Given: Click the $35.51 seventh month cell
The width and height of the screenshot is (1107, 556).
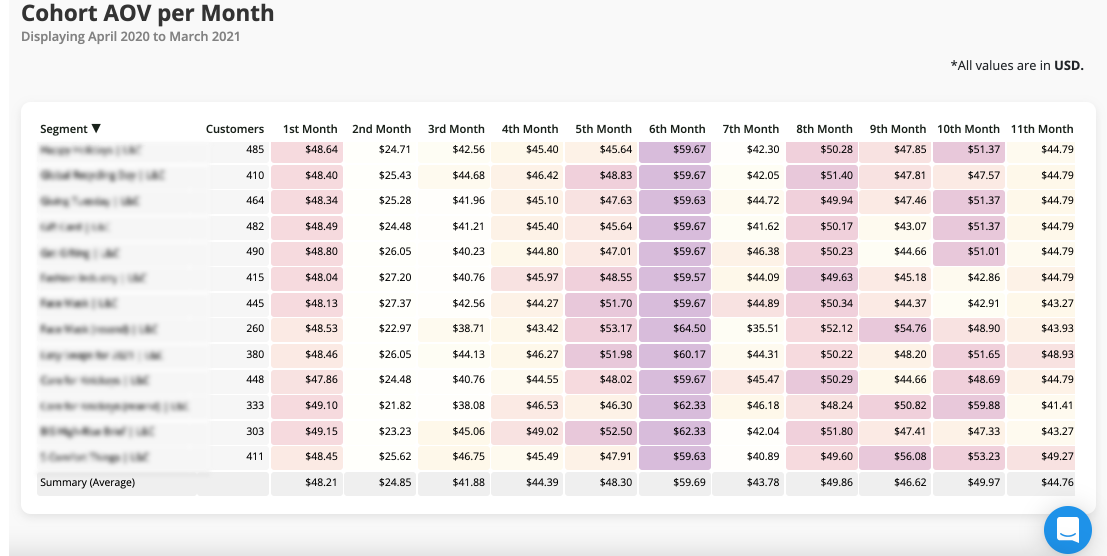Looking at the screenshot, I should point(748,329).
